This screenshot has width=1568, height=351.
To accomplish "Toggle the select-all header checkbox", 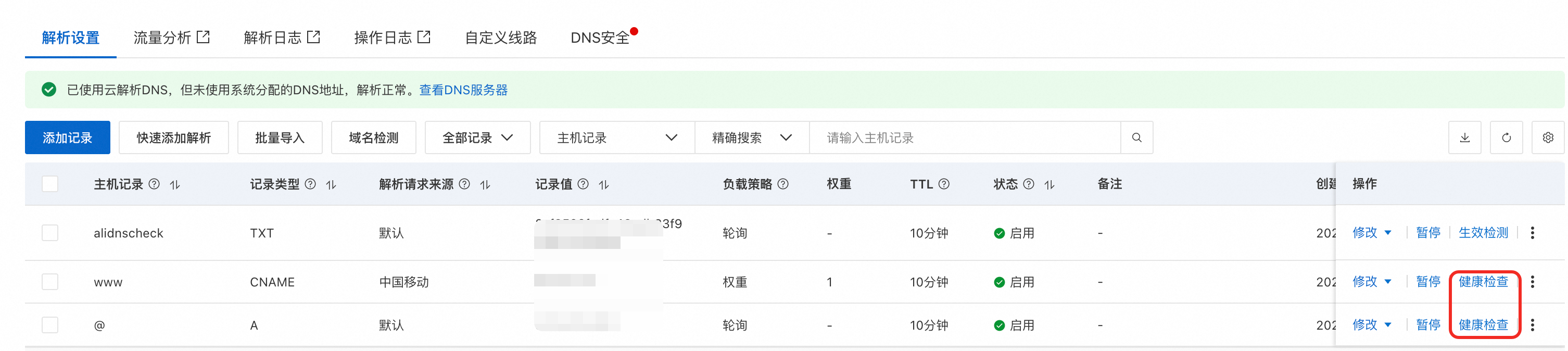I will click(50, 184).
